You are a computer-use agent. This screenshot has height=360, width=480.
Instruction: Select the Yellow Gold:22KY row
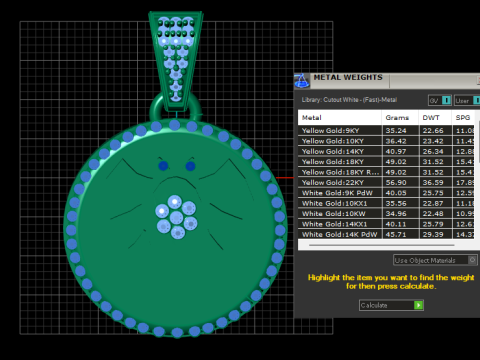(x=386, y=182)
